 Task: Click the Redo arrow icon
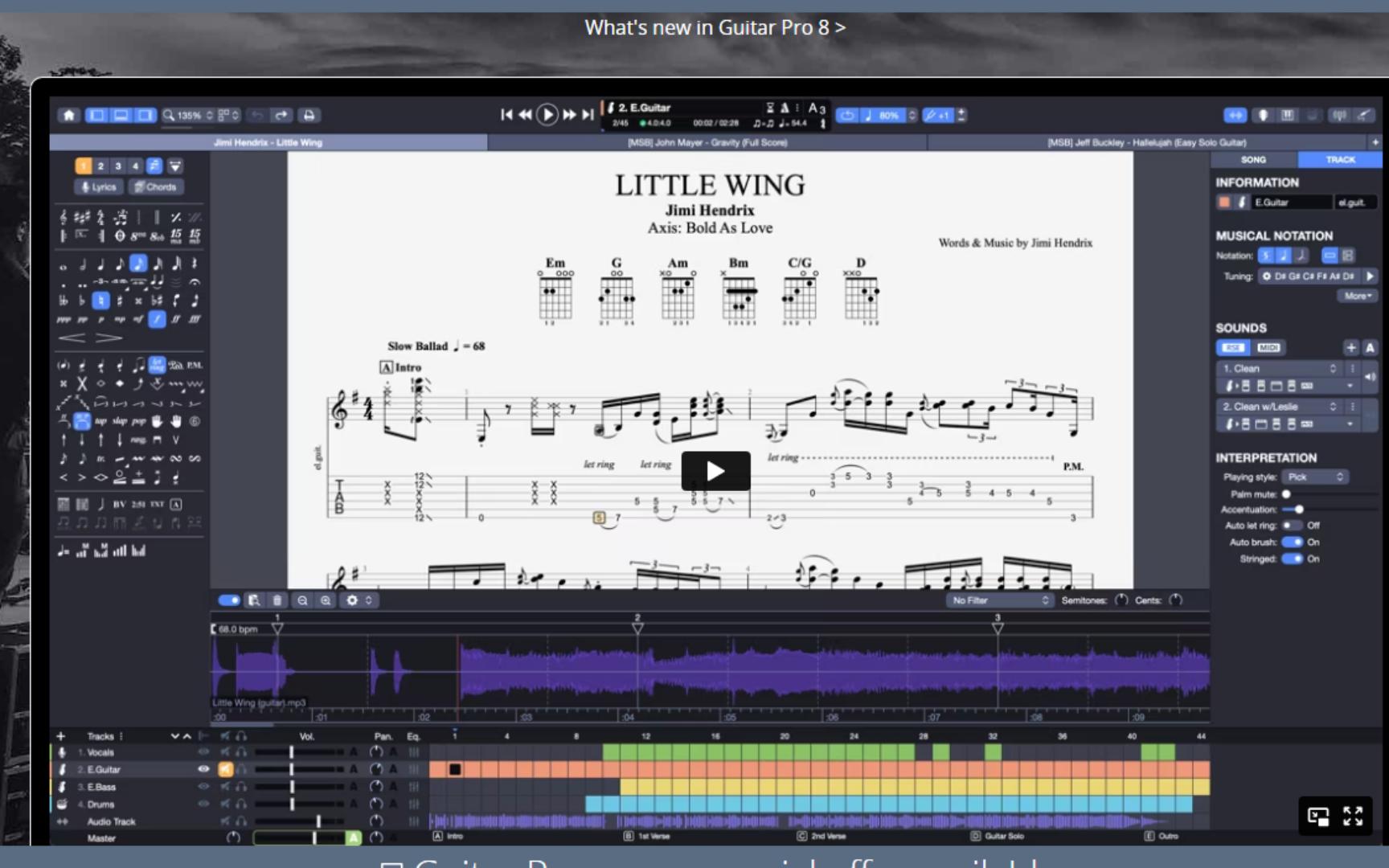pyautogui.click(x=281, y=115)
